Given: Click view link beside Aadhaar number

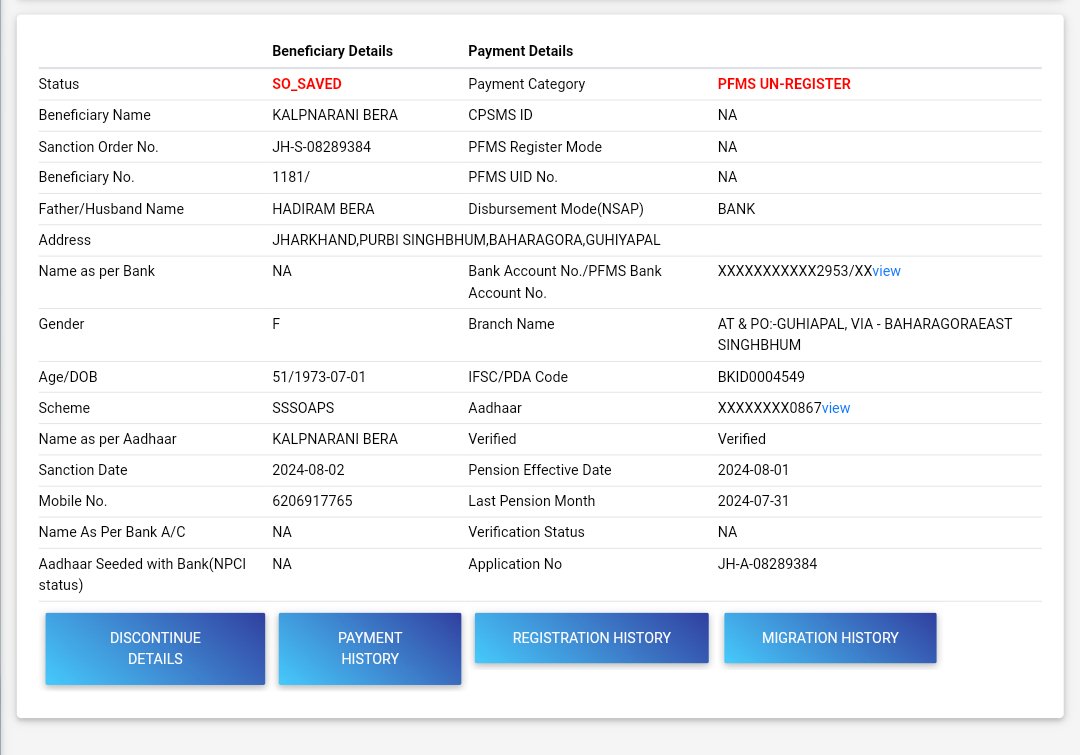Looking at the screenshot, I should [836, 408].
